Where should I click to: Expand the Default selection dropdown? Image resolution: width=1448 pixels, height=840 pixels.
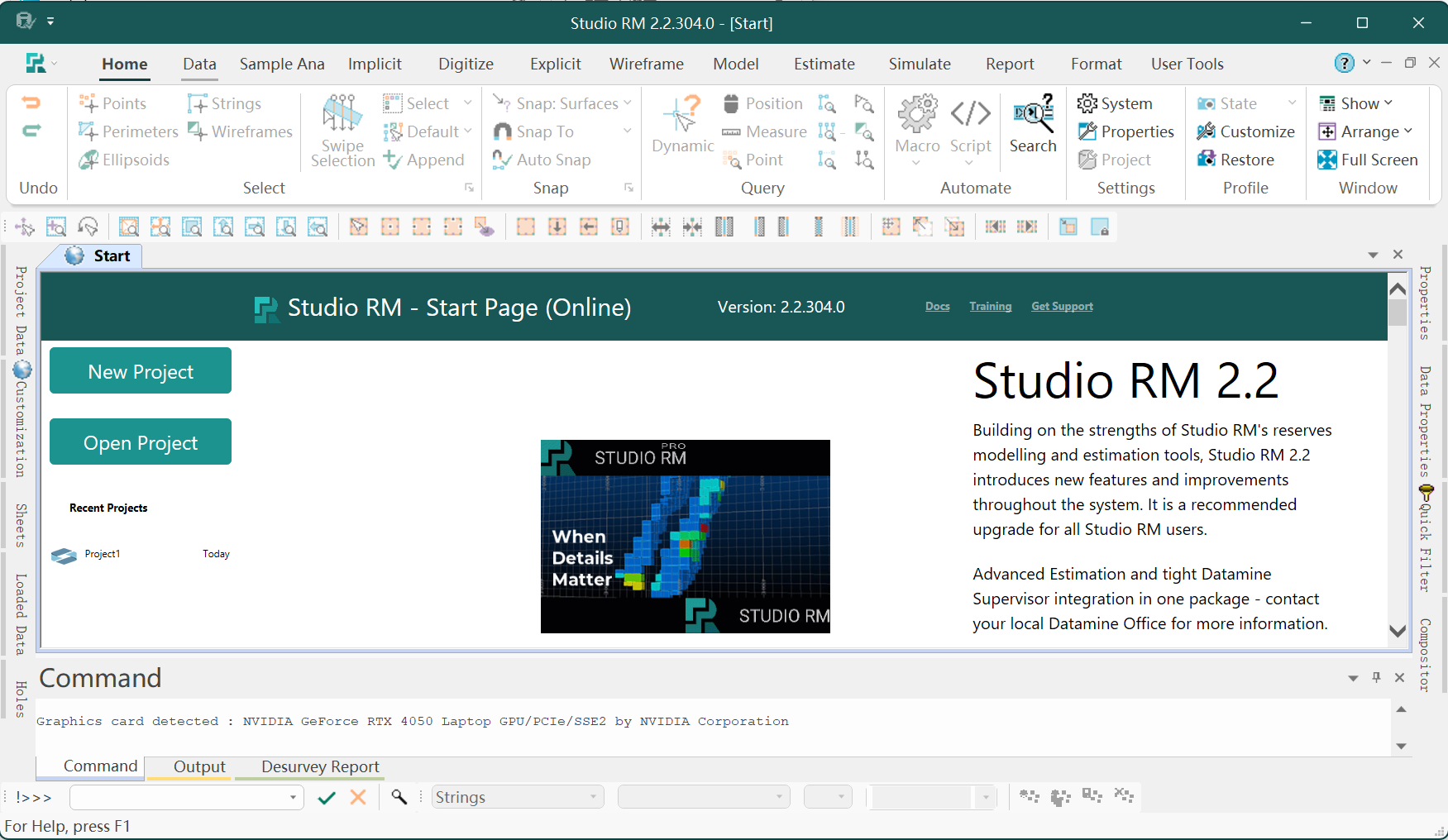pos(468,131)
